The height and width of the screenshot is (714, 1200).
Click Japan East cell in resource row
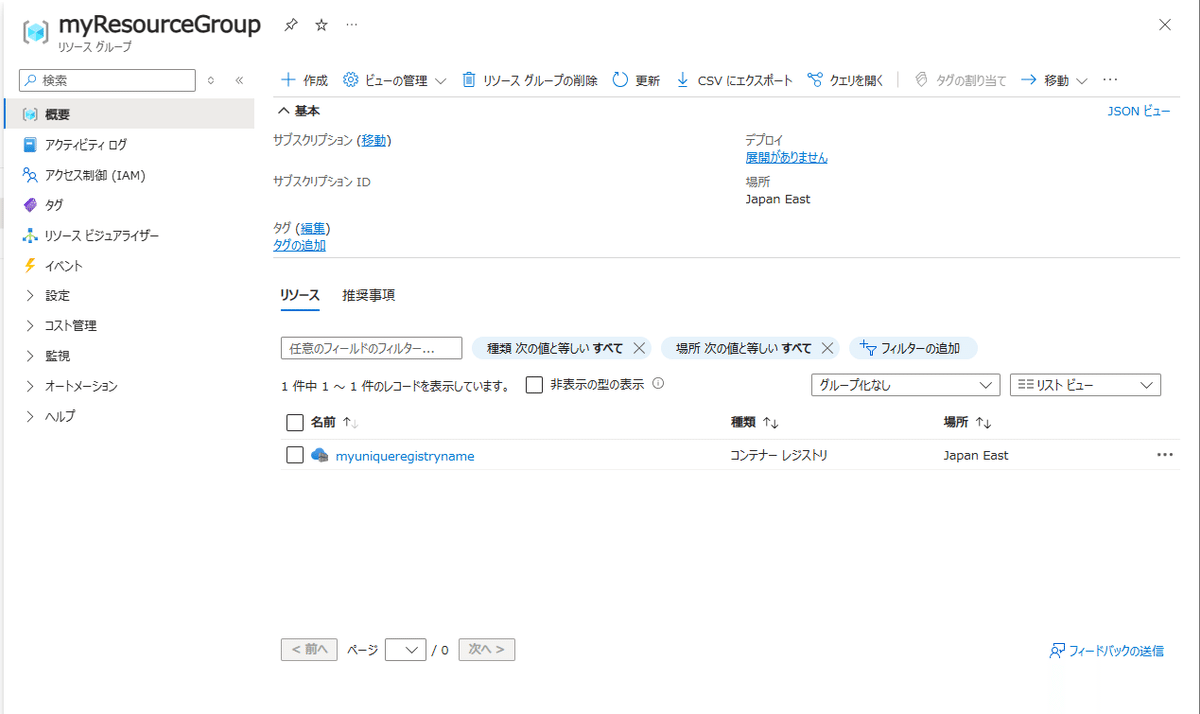click(x=976, y=455)
